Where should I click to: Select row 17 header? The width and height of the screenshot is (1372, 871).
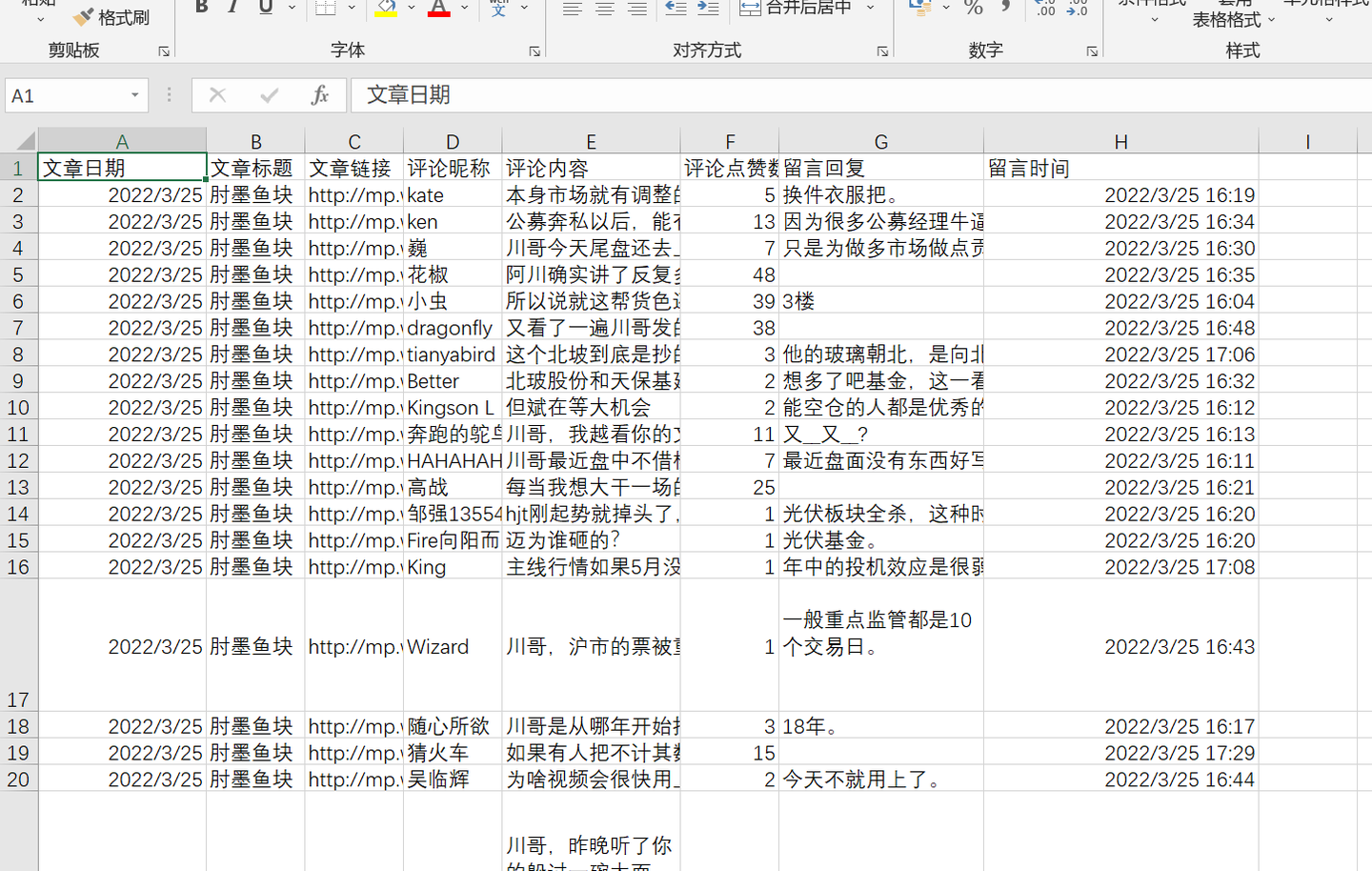(x=18, y=645)
